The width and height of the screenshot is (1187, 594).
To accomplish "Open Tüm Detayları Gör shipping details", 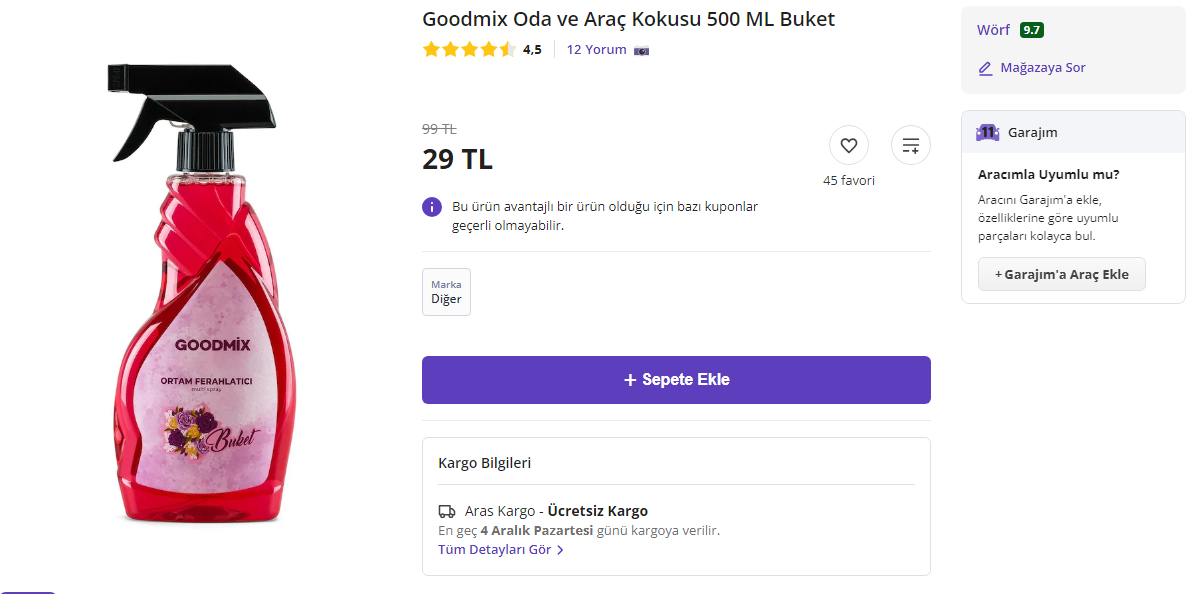I will tap(494, 550).
